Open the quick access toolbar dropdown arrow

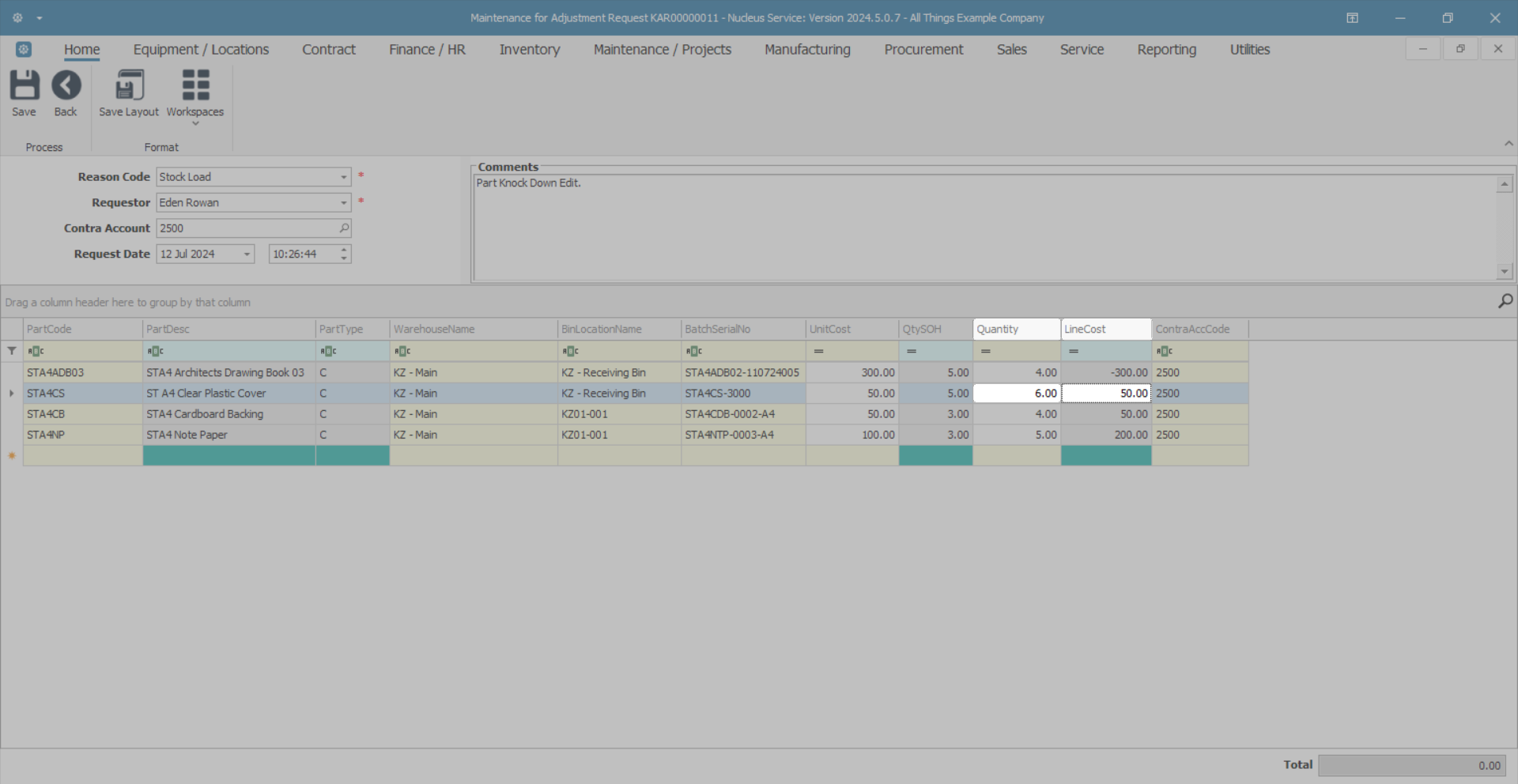pyautogui.click(x=40, y=18)
